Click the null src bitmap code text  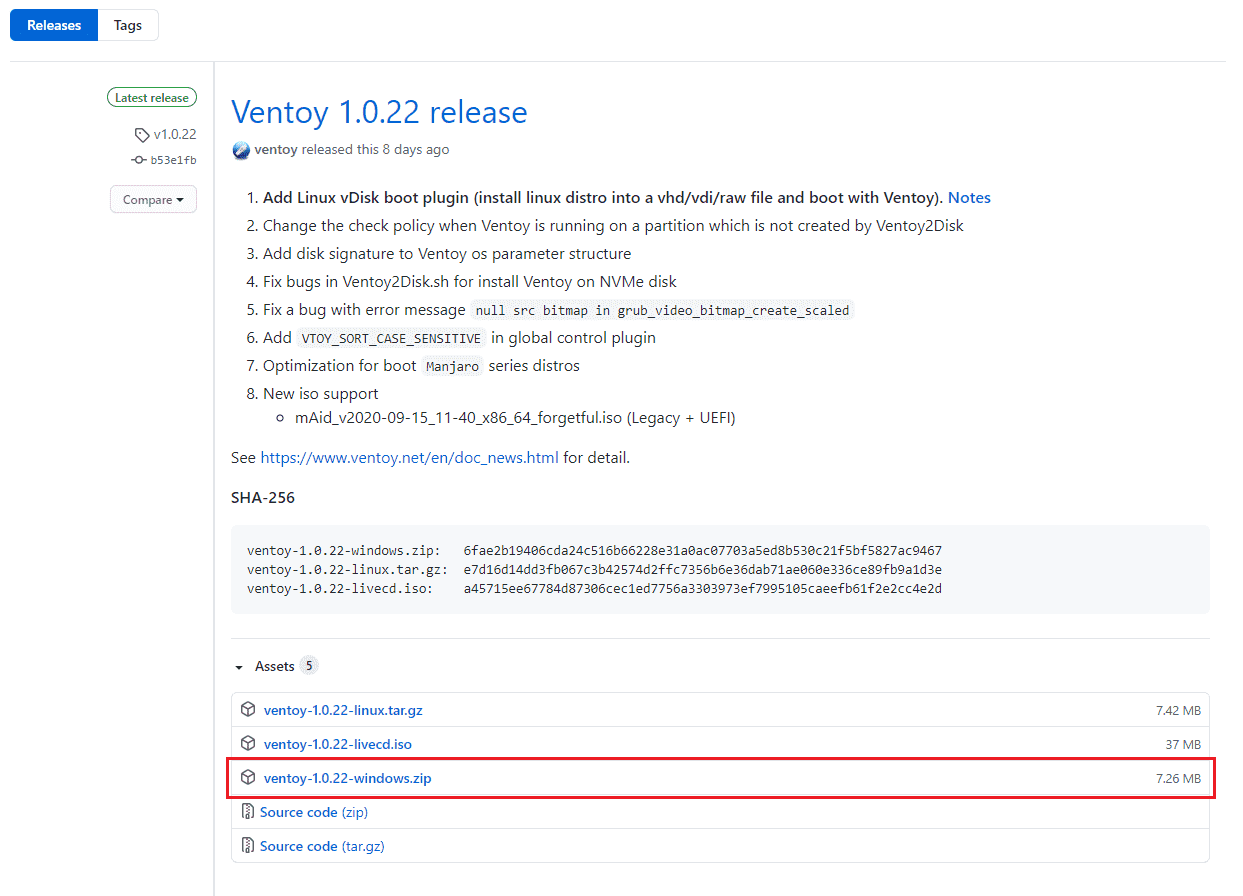pos(663,310)
